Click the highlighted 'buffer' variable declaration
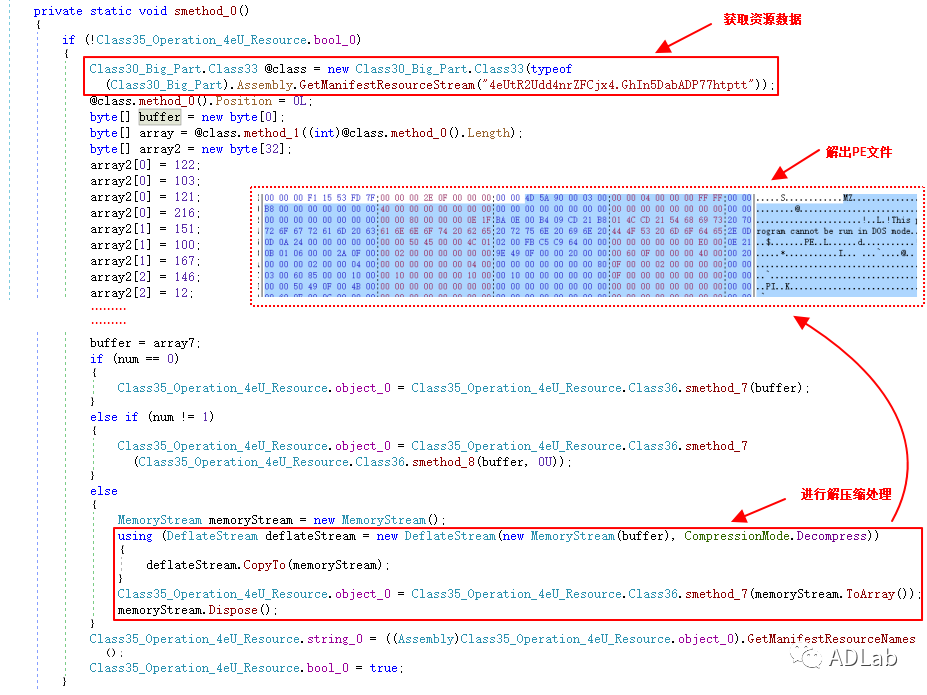Image resolution: width=927 pixels, height=695 pixels. click(x=160, y=117)
